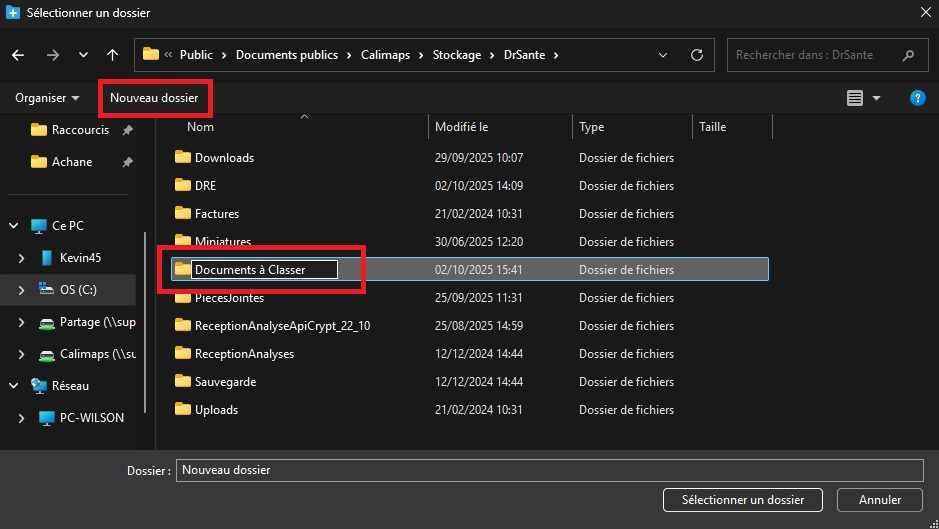This screenshot has width=939, height=529.
Task: Expand the OS (C:) drive node
Action: coord(22,290)
